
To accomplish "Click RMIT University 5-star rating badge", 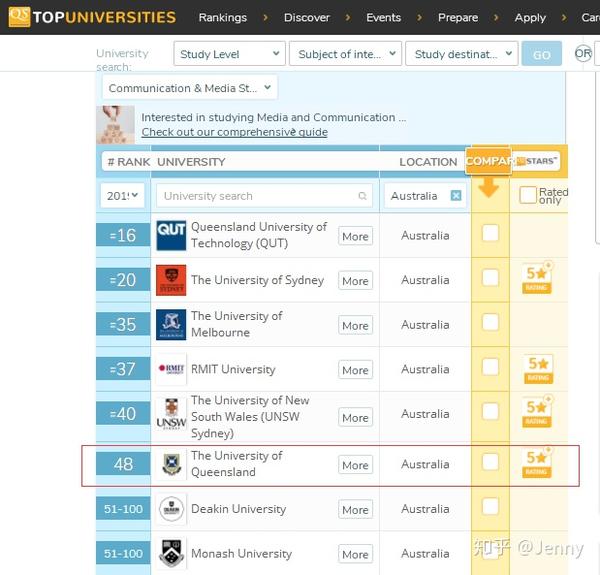I will point(538,369).
